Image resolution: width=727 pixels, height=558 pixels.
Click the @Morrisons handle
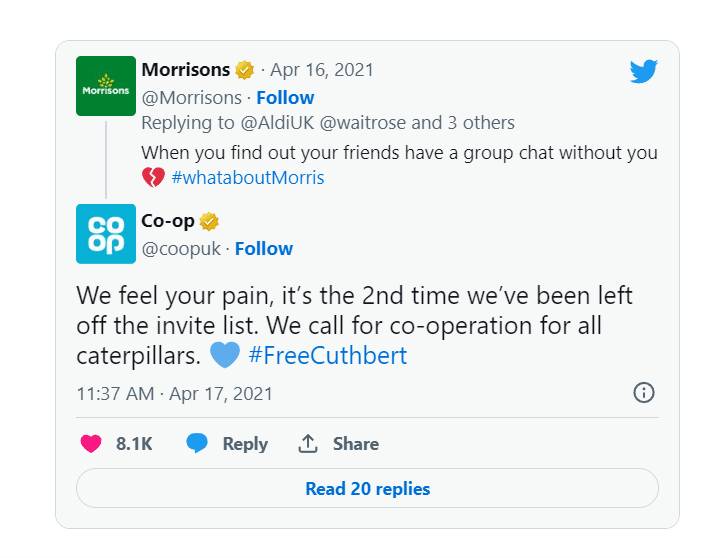[x=191, y=97]
